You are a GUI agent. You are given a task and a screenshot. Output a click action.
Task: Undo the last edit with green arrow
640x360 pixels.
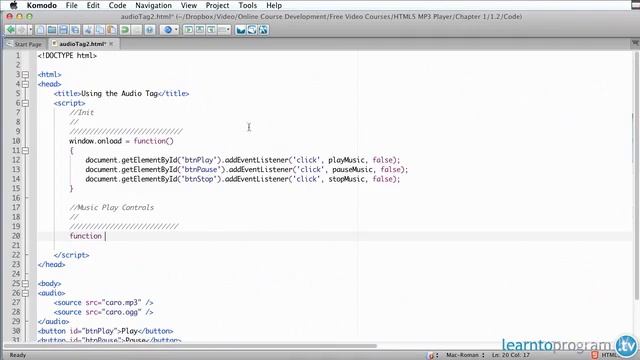click(125, 30)
